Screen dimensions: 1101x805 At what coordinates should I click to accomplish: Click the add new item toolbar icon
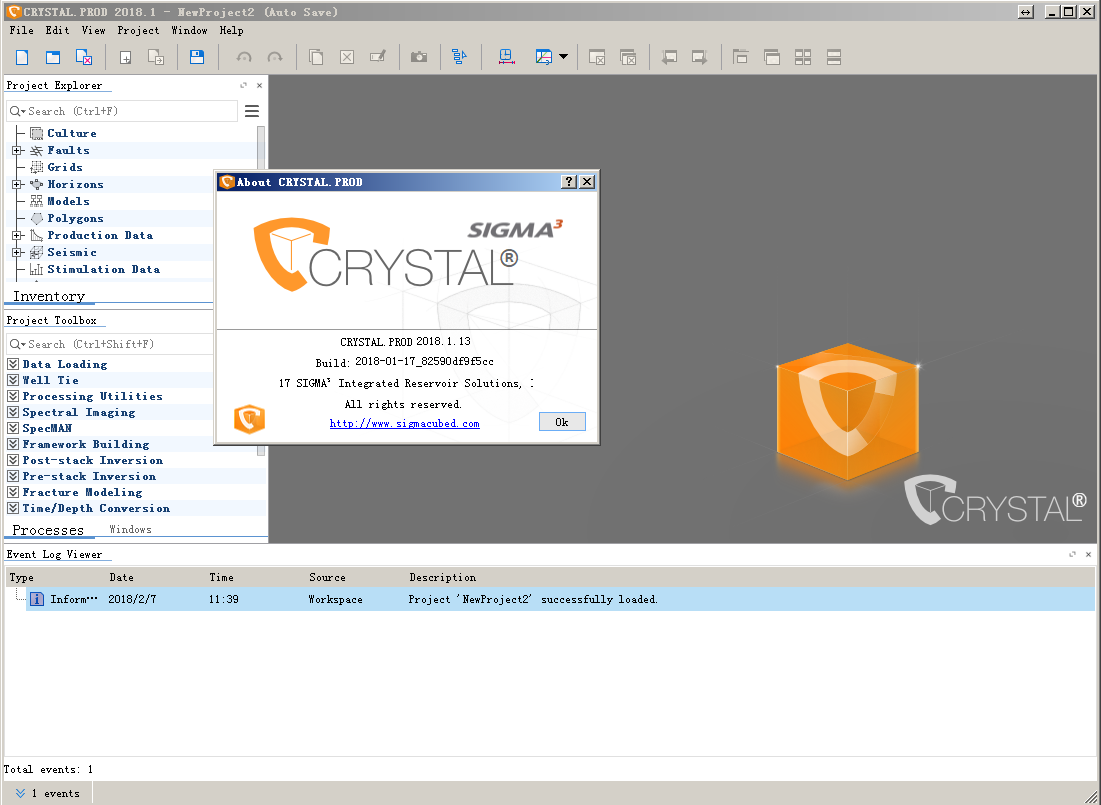pyautogui.click(x=126, y=58)
